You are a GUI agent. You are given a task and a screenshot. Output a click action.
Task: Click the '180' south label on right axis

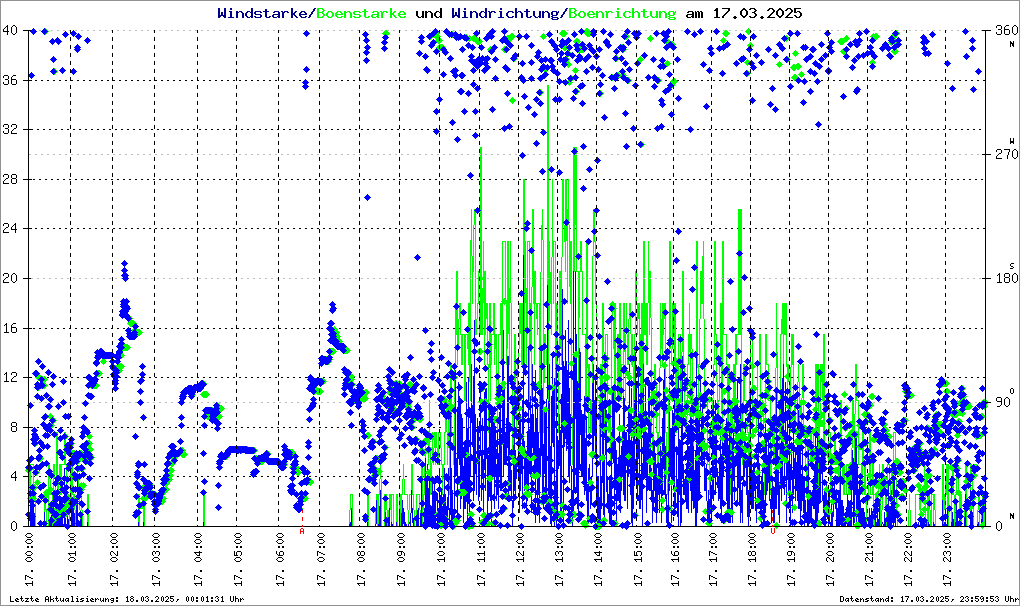tap(1000, 279)
